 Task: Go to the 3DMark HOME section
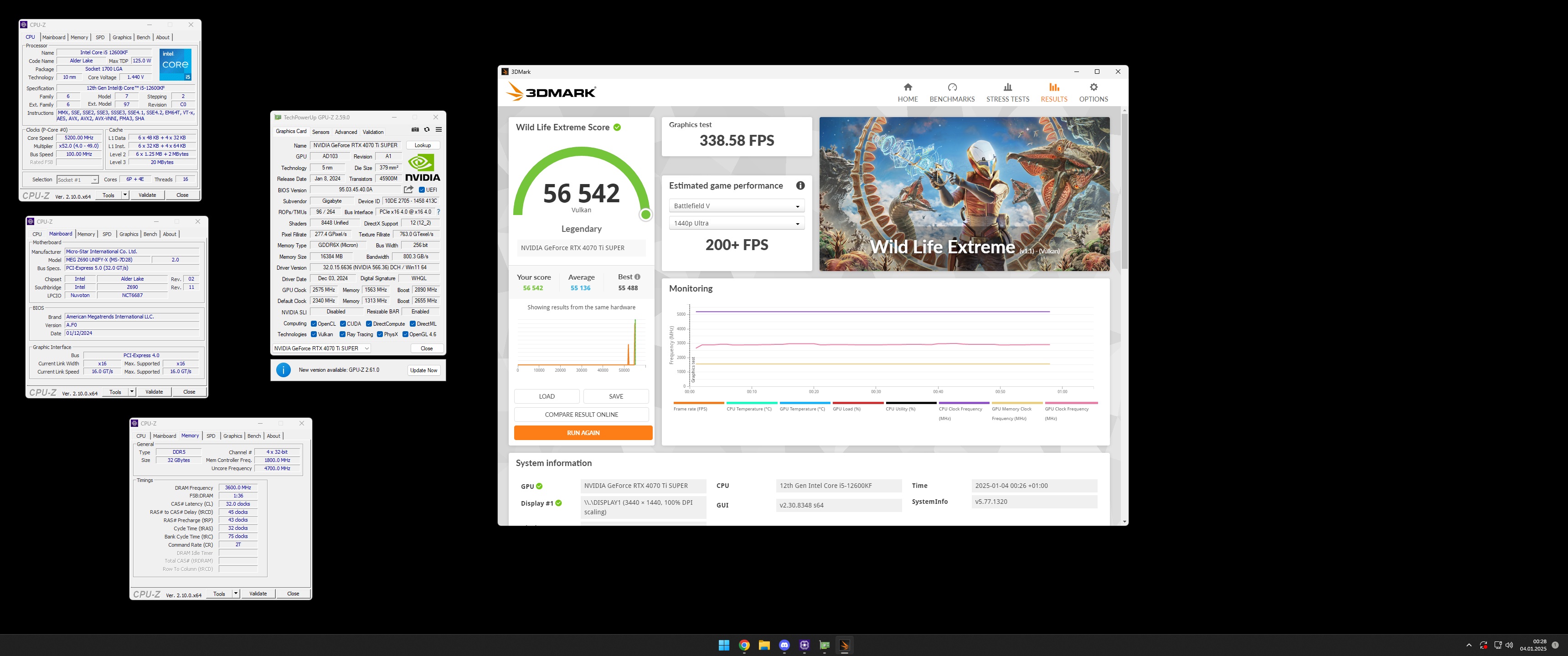click(x=908, y=92)
